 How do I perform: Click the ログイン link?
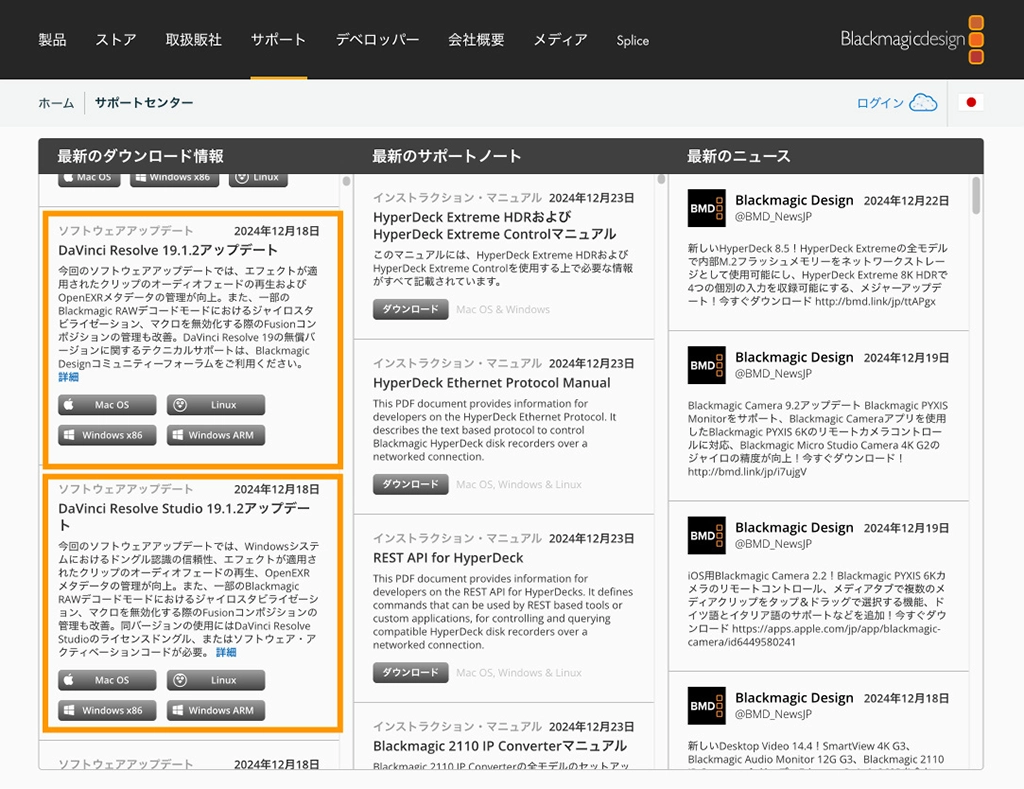pyautogui.click(x=880, y=103)
